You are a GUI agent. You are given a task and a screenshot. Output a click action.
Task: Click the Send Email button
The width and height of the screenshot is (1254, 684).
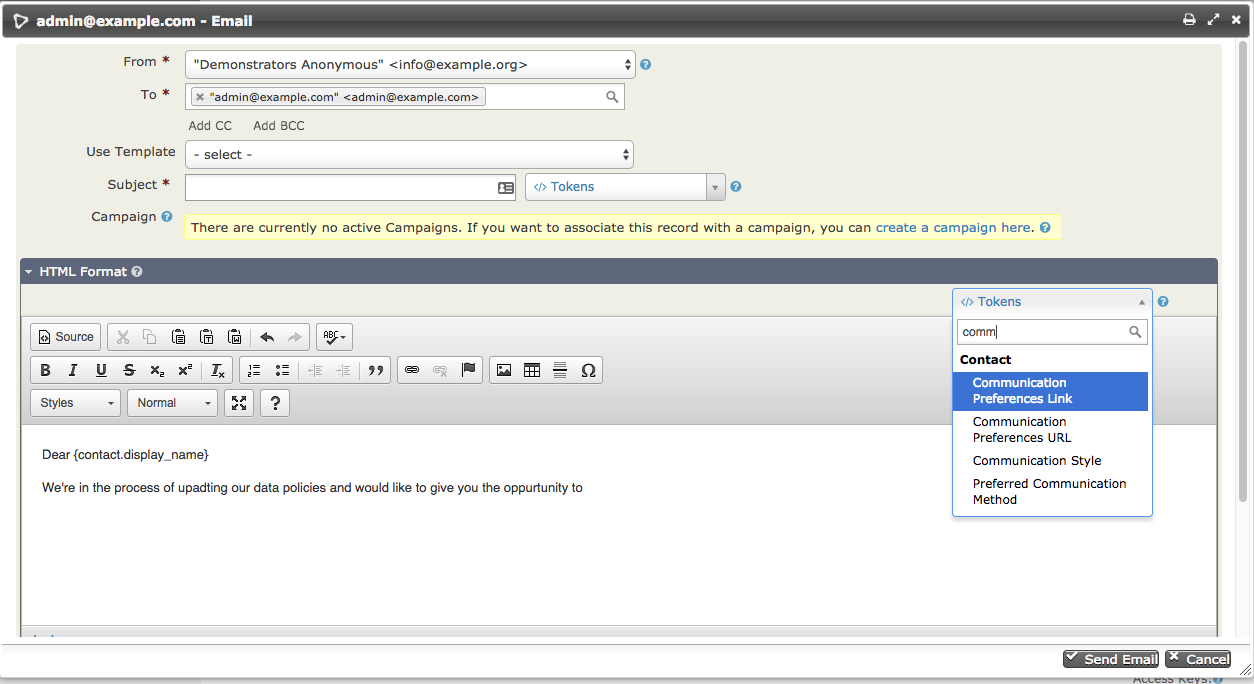1111,659
